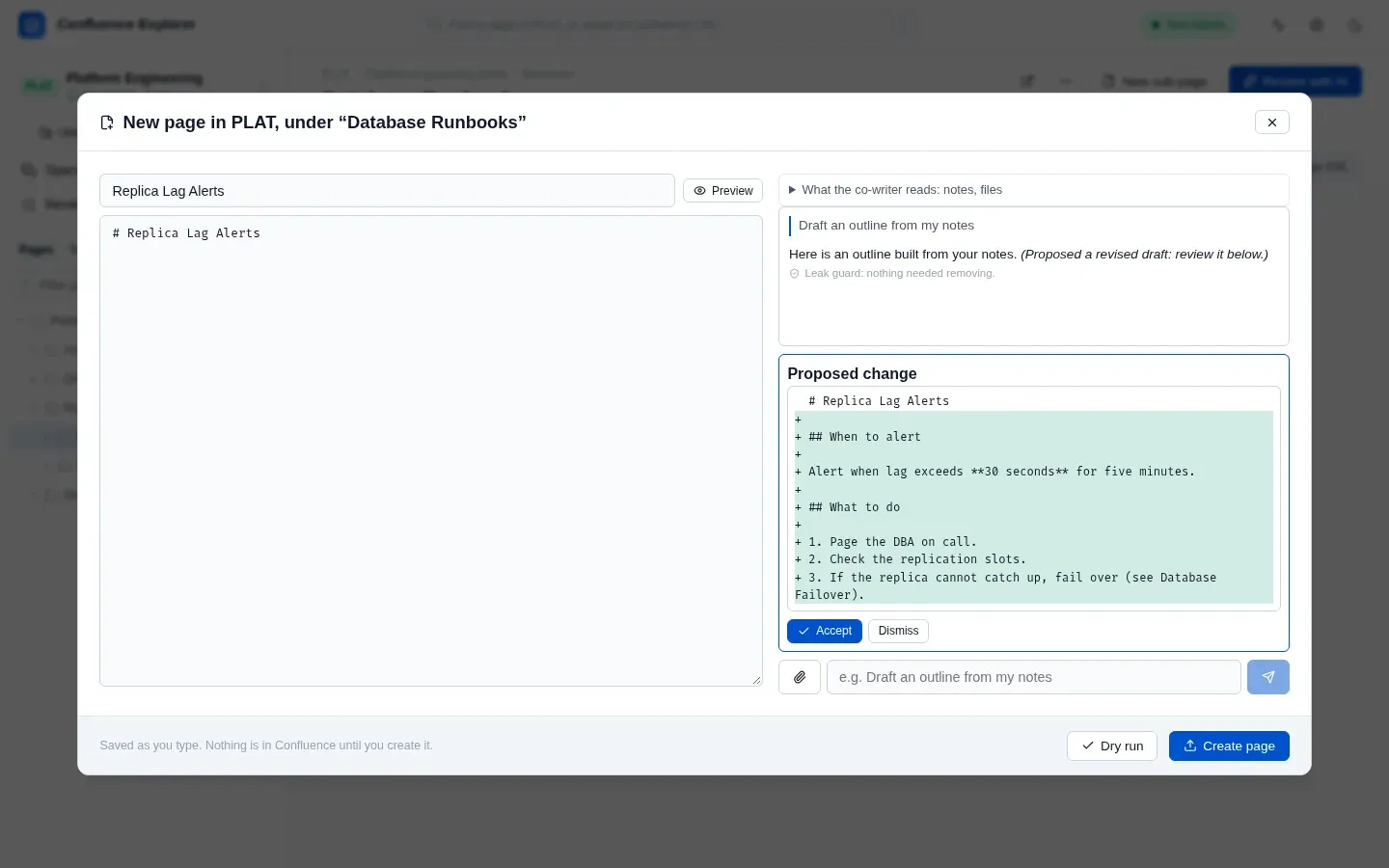Screen dimensions: 1389x868
Task: Run a Dry run of the page
Action: (1112, 746)
